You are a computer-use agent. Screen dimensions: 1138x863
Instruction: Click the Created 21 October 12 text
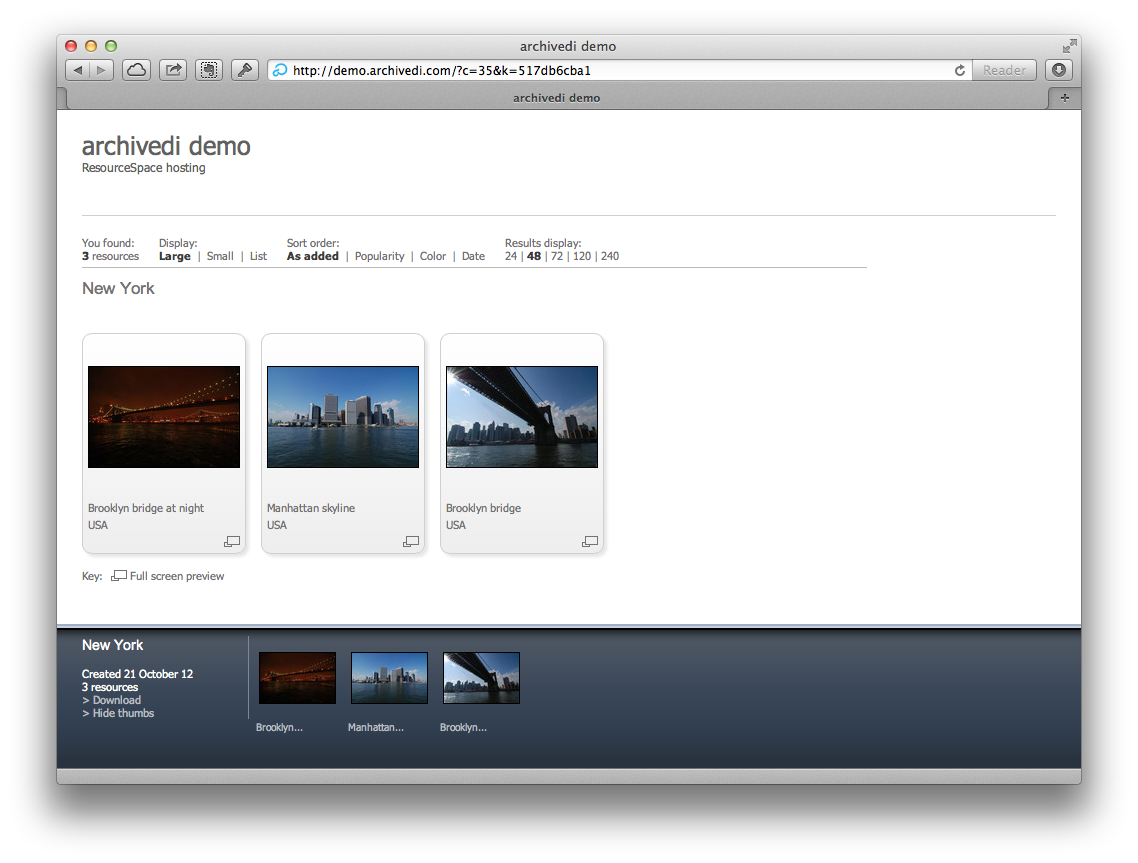coord(137,674)
